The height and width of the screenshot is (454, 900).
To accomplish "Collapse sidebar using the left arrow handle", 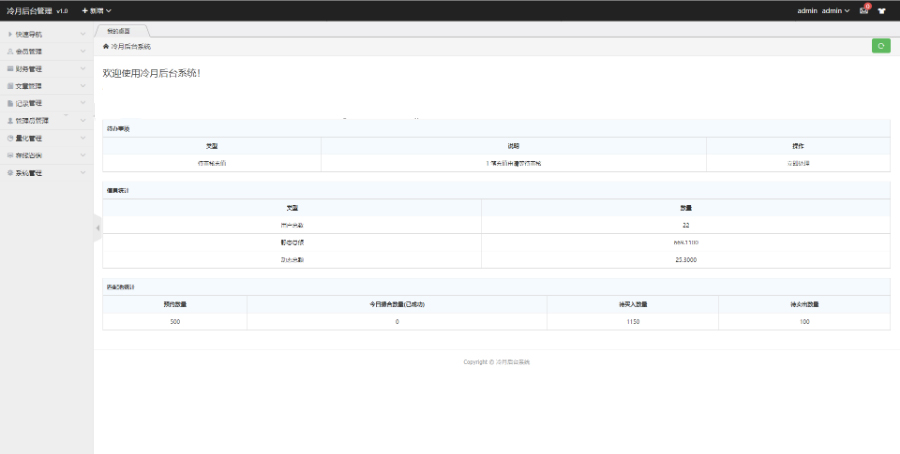I will coord(97,228).
